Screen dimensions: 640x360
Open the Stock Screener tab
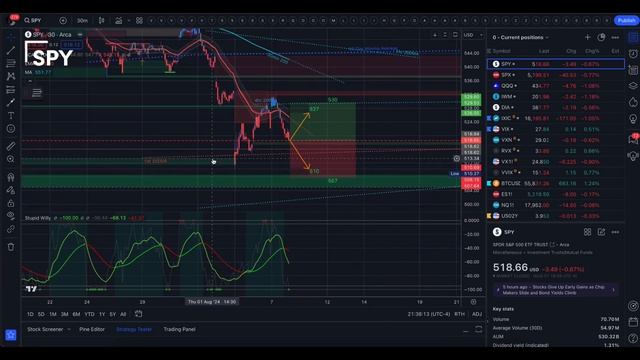click(45, 329)
